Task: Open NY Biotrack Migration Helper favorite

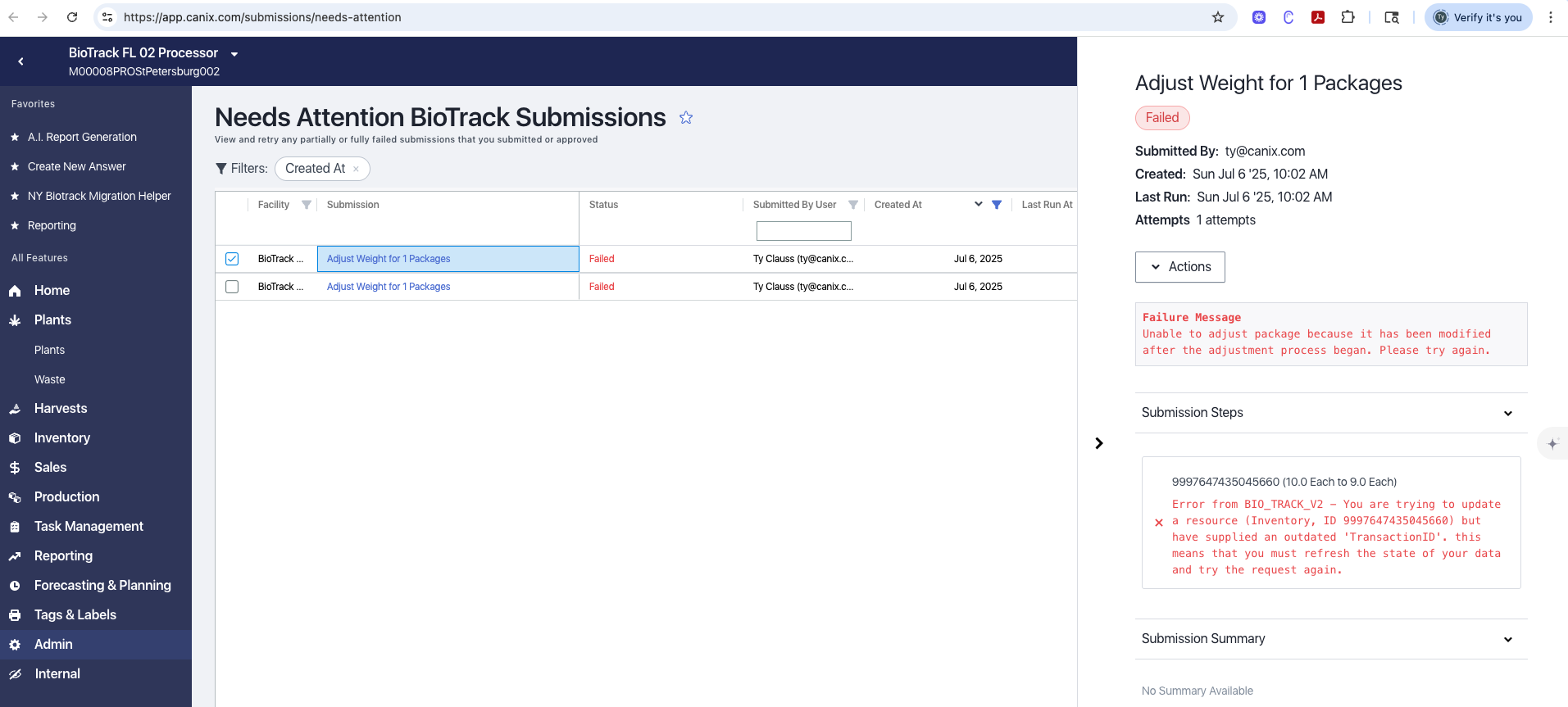Action: [x=99, y=196]
